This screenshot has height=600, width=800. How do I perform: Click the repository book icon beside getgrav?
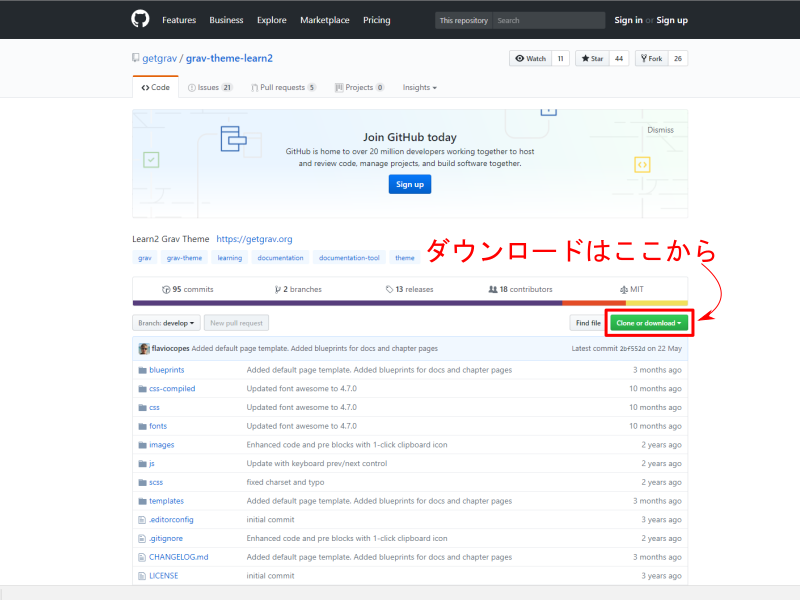[136, 58]
